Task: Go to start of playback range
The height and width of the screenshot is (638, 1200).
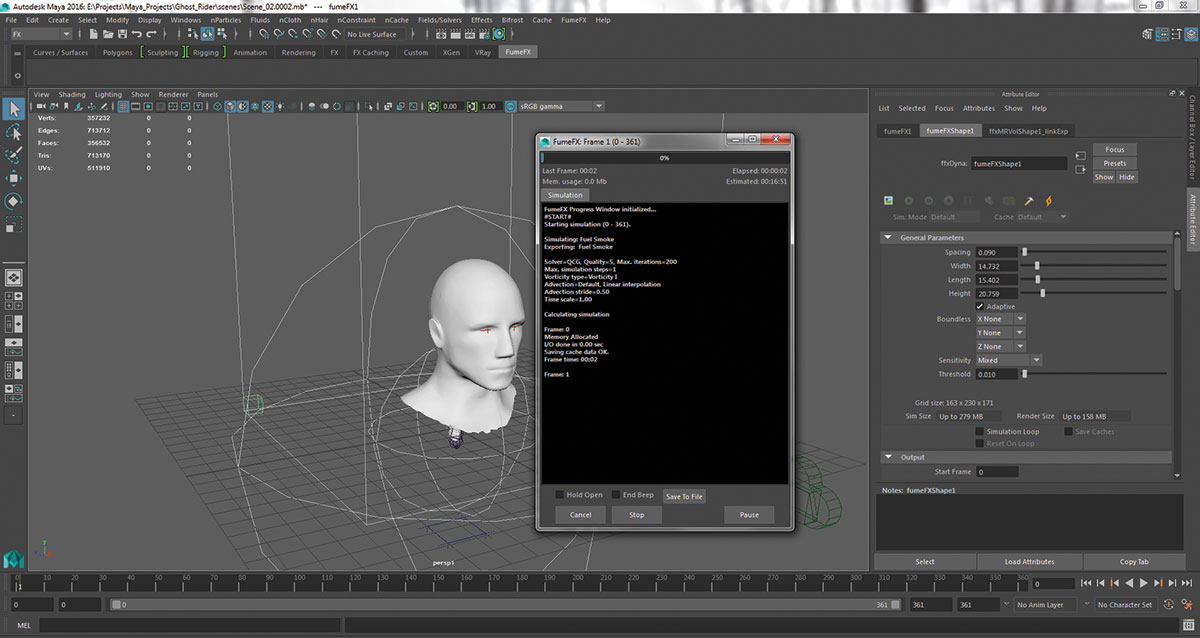Action: (1087, 583)
